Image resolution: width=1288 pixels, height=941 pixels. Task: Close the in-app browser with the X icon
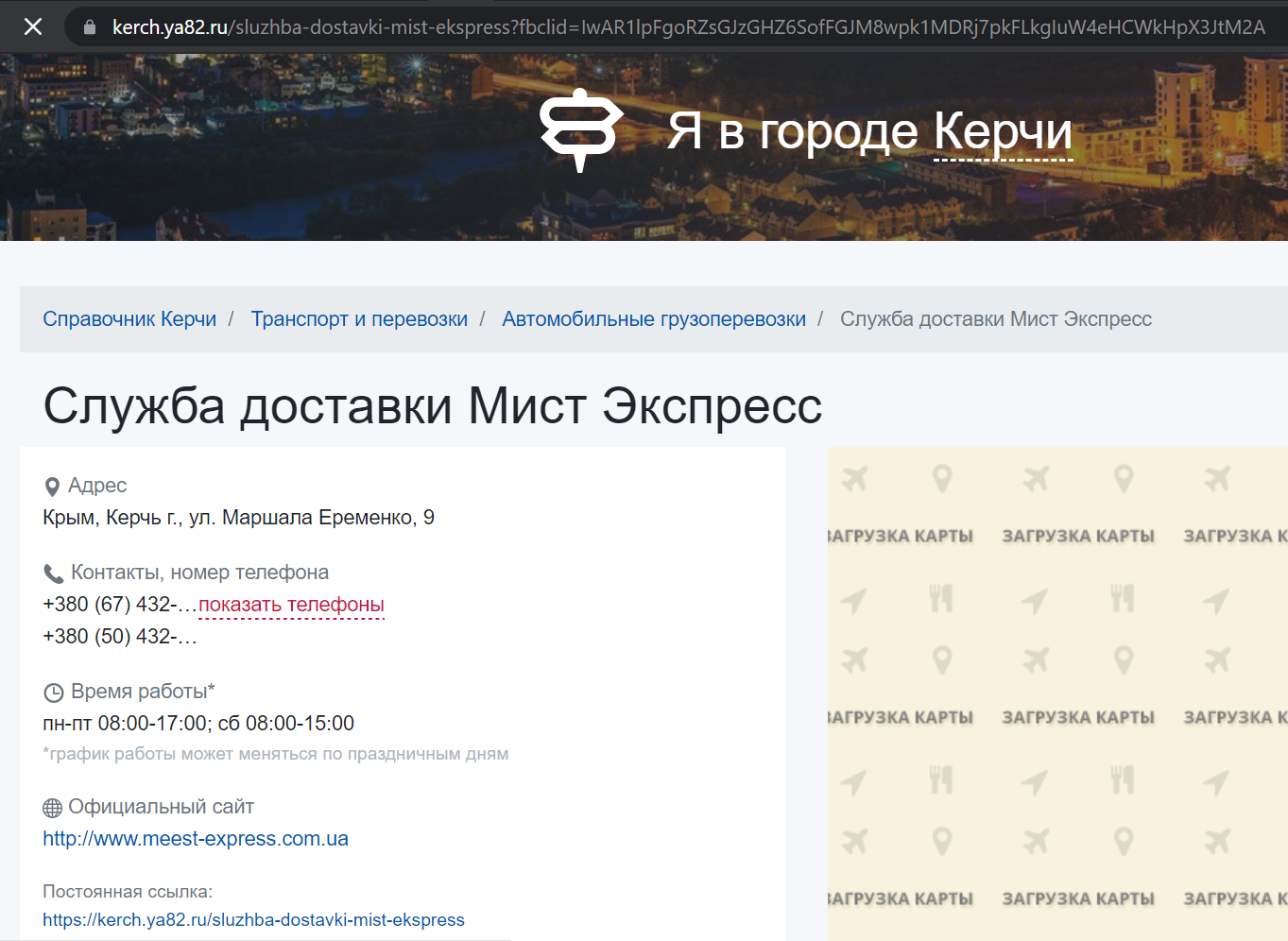[33, 26]
